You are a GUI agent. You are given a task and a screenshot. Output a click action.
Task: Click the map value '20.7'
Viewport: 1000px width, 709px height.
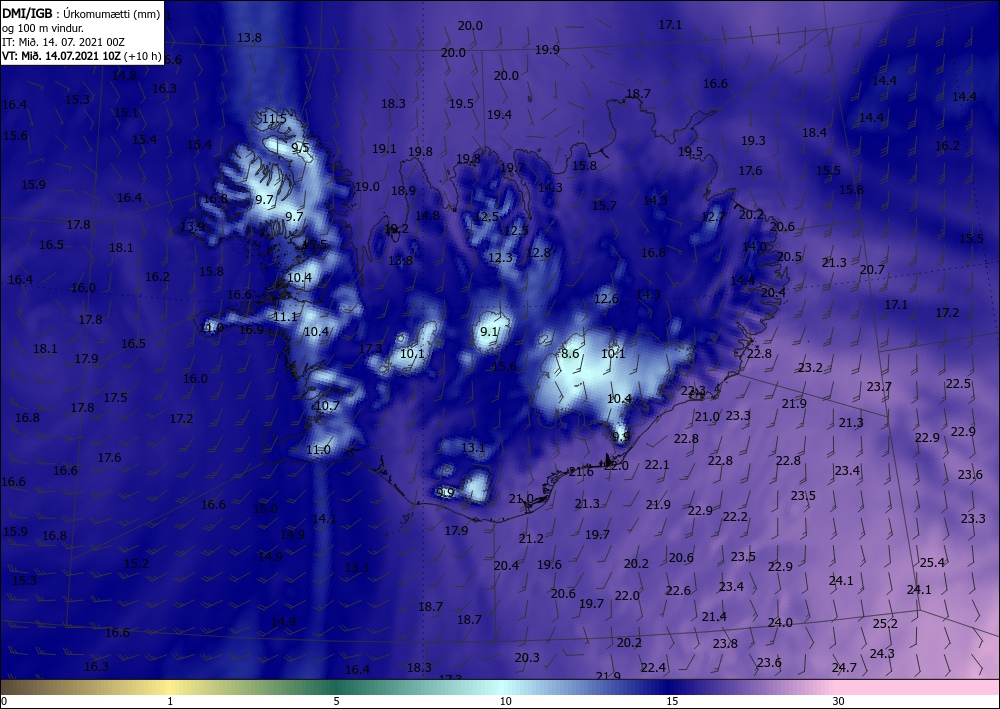tap(872, 270)
